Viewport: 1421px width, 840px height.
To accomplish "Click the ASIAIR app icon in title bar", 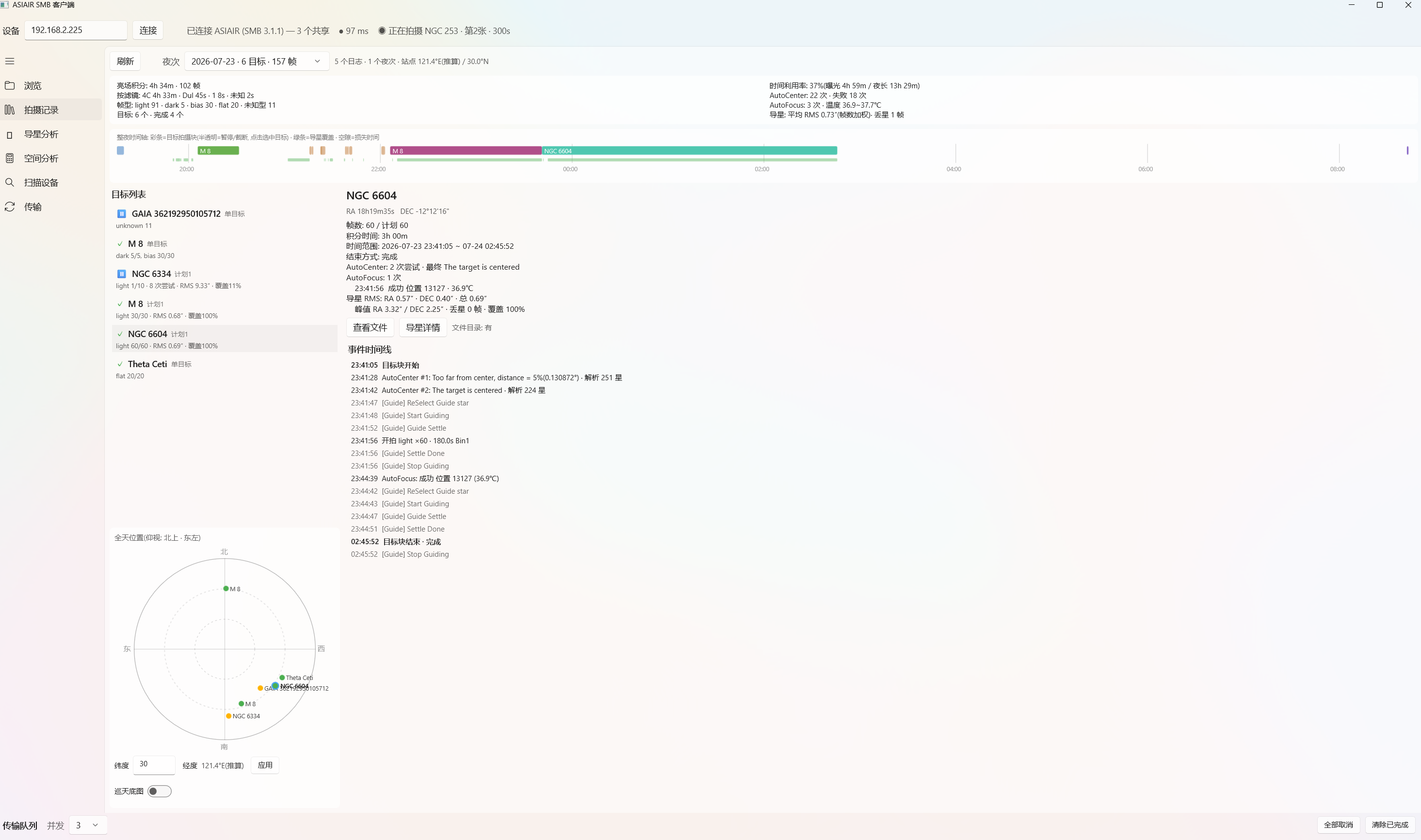I will pyautogui.click(x=4, y=4).
